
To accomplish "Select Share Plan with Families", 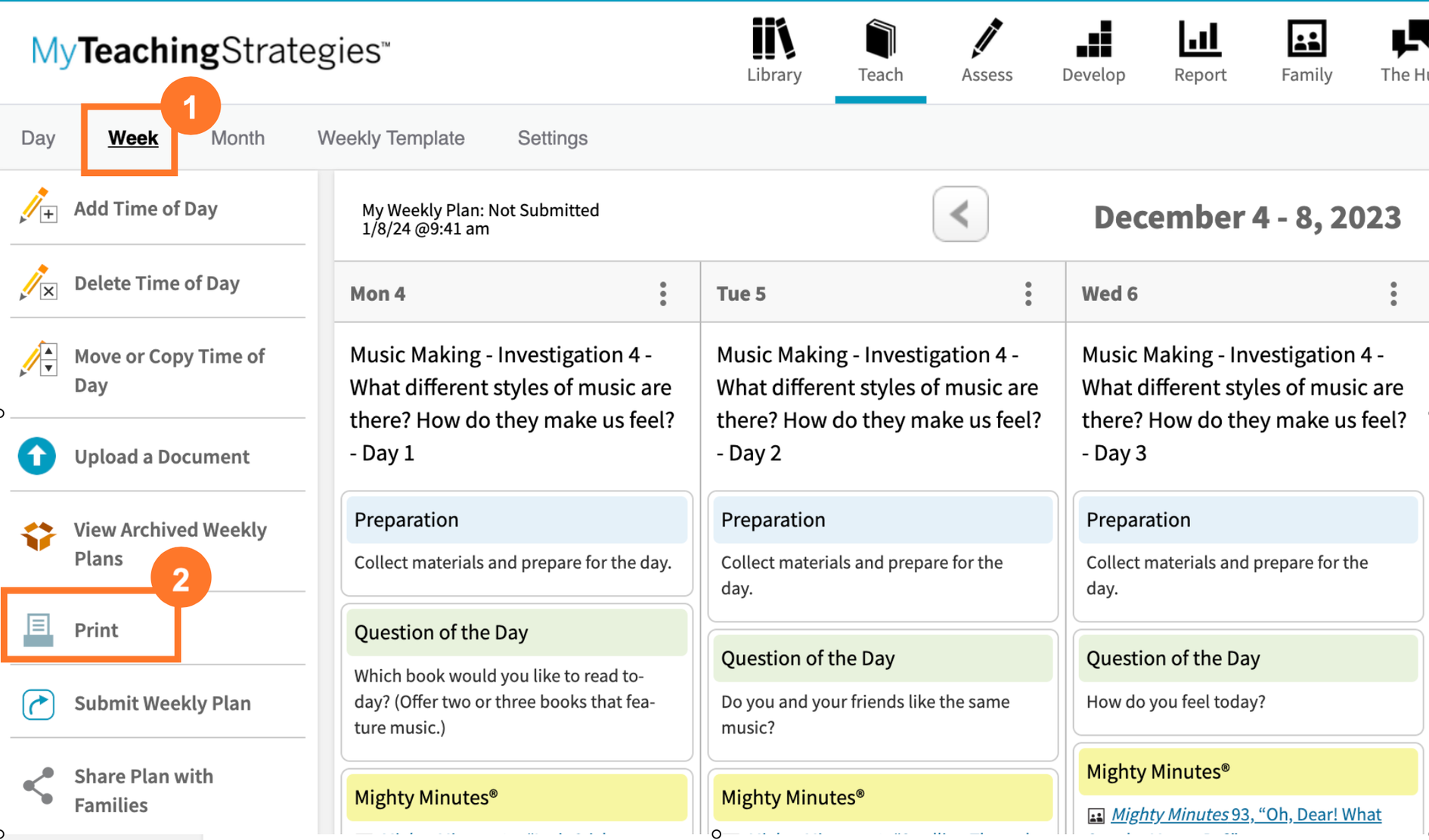I will (x=144, y=790).
